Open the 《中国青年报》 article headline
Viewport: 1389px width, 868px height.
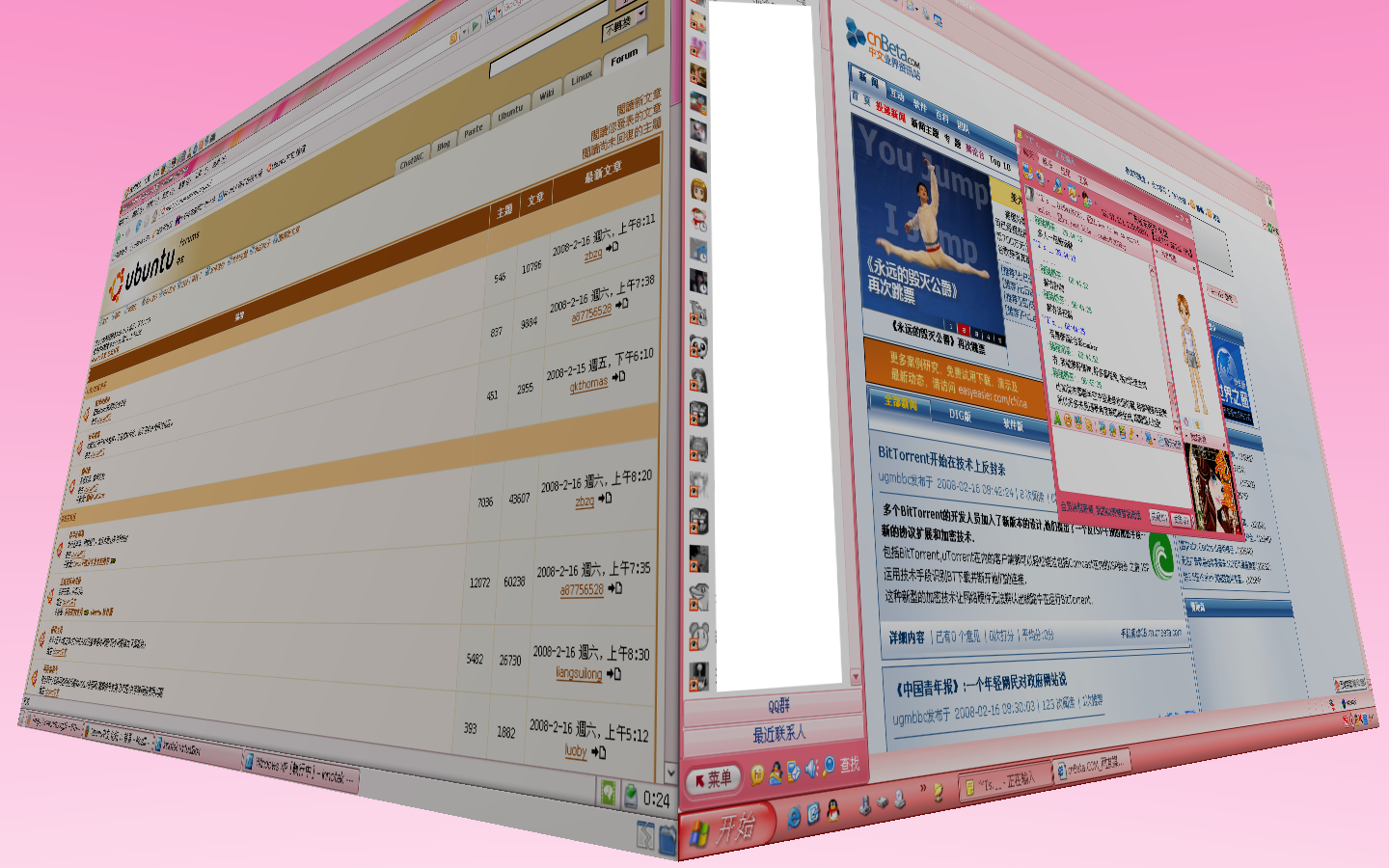pyautogui.click(x=980, y=684)
